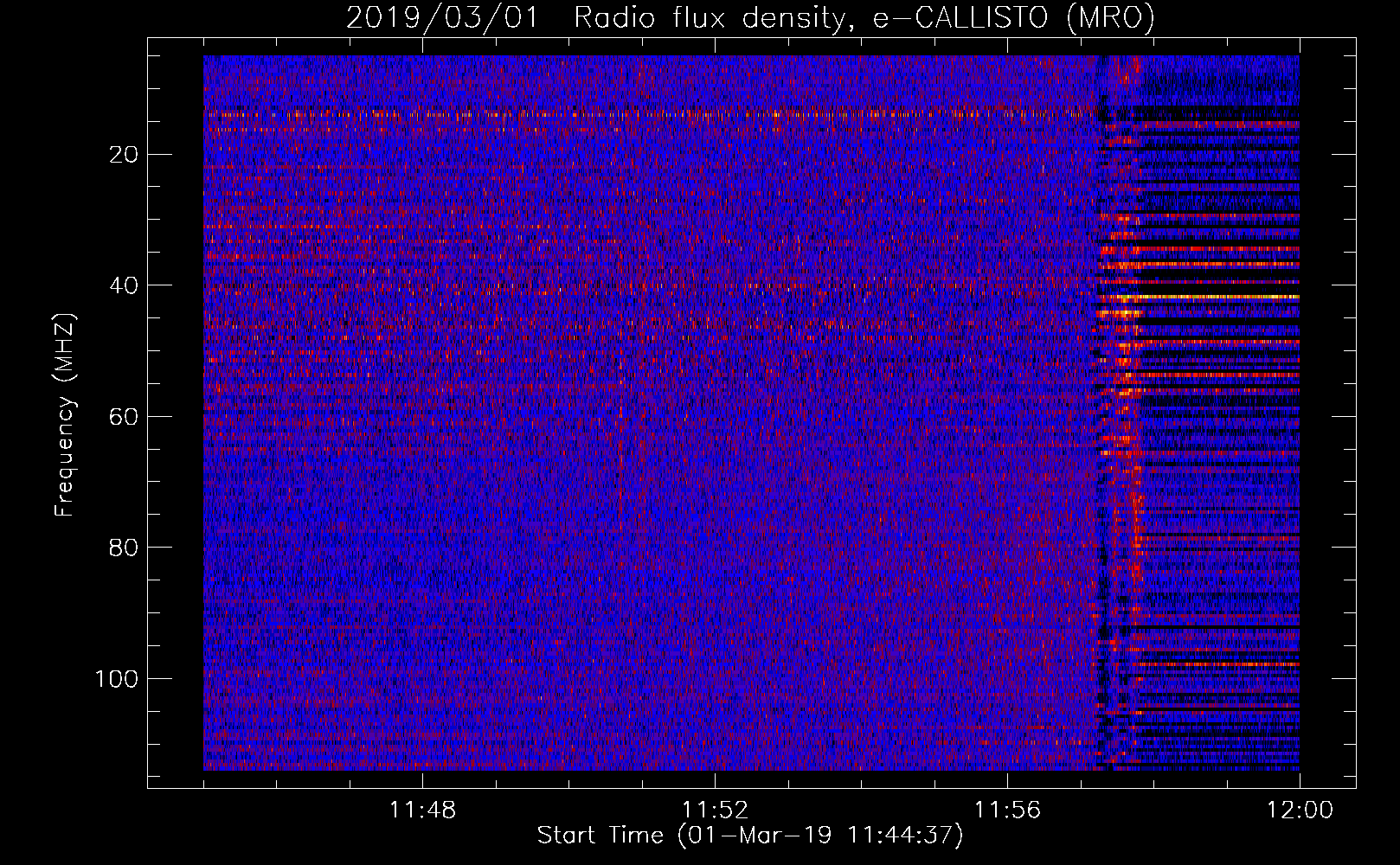Click the 60 frequency tick label
This screenshot has height=865, width=1400.
coord(125,417)
